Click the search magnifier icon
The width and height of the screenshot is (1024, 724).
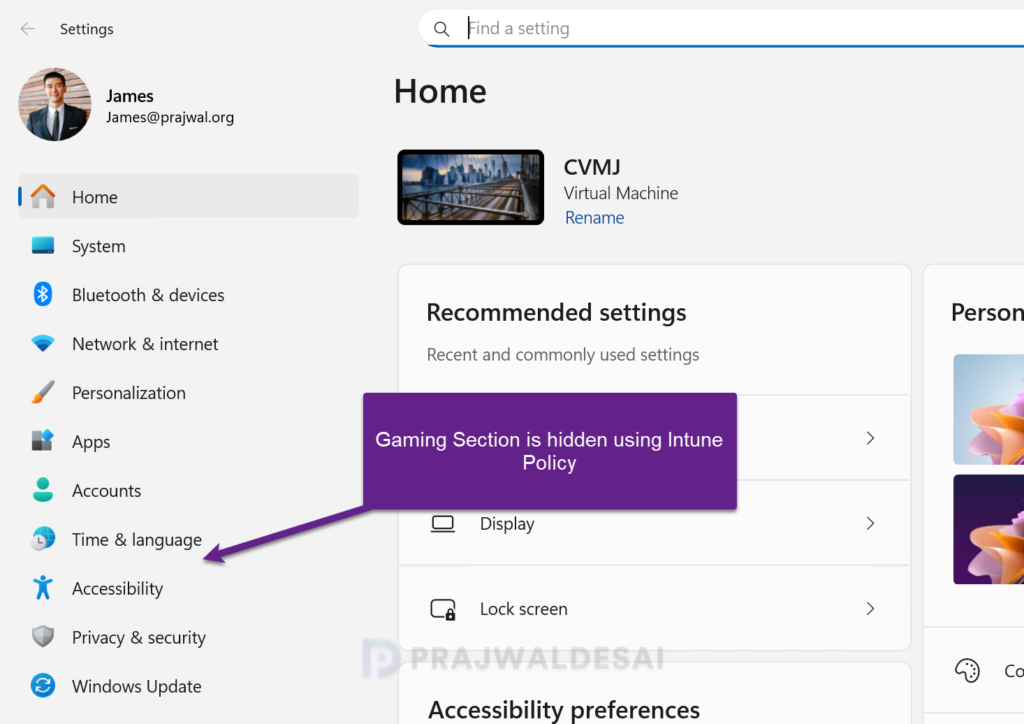[441, 29]
